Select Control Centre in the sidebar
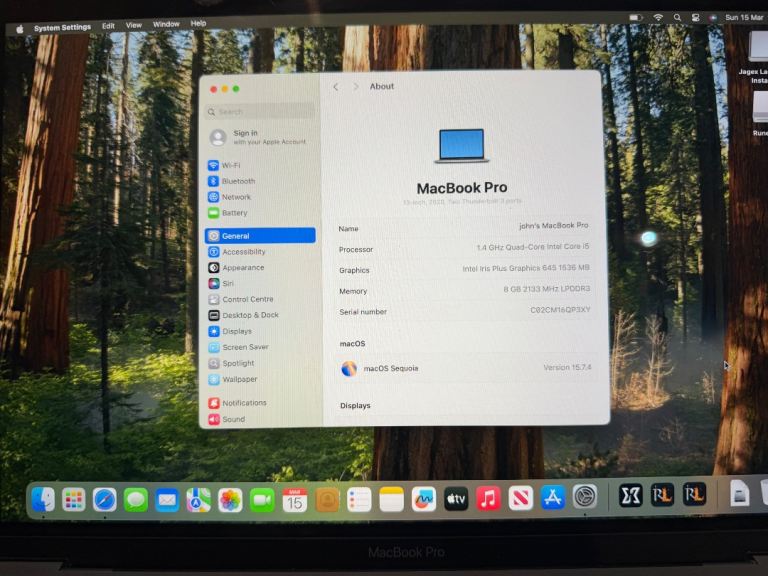 247,299
